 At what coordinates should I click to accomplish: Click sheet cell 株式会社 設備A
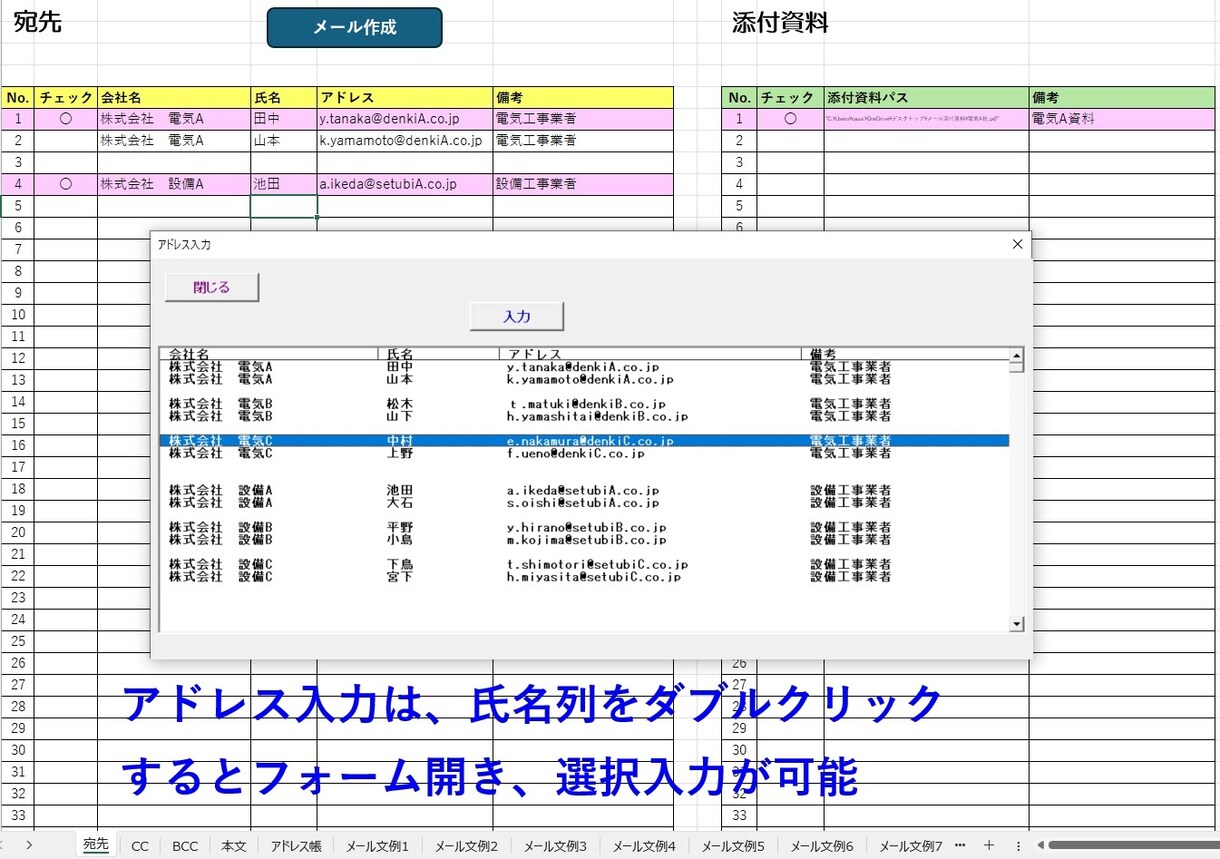point(174,184)
